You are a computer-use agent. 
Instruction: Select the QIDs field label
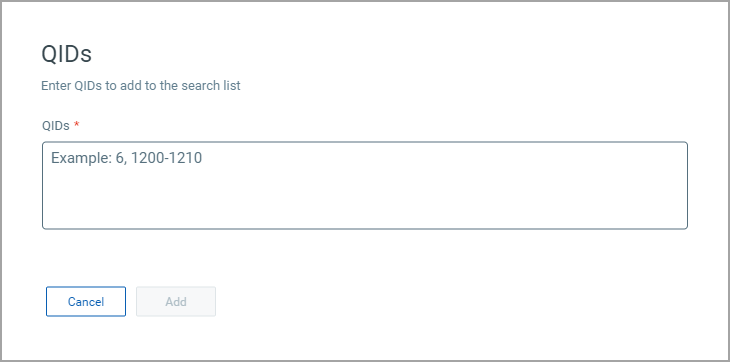tap(56, 126)
